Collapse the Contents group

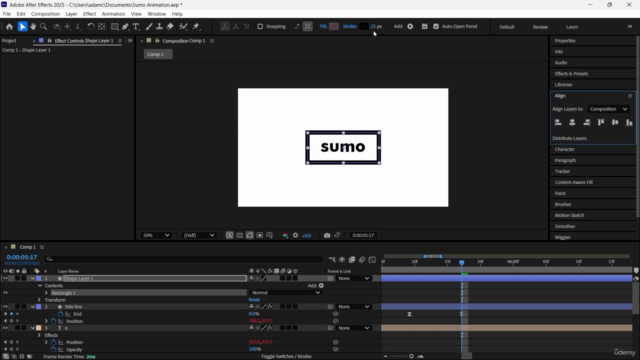(x=40, y=286)
